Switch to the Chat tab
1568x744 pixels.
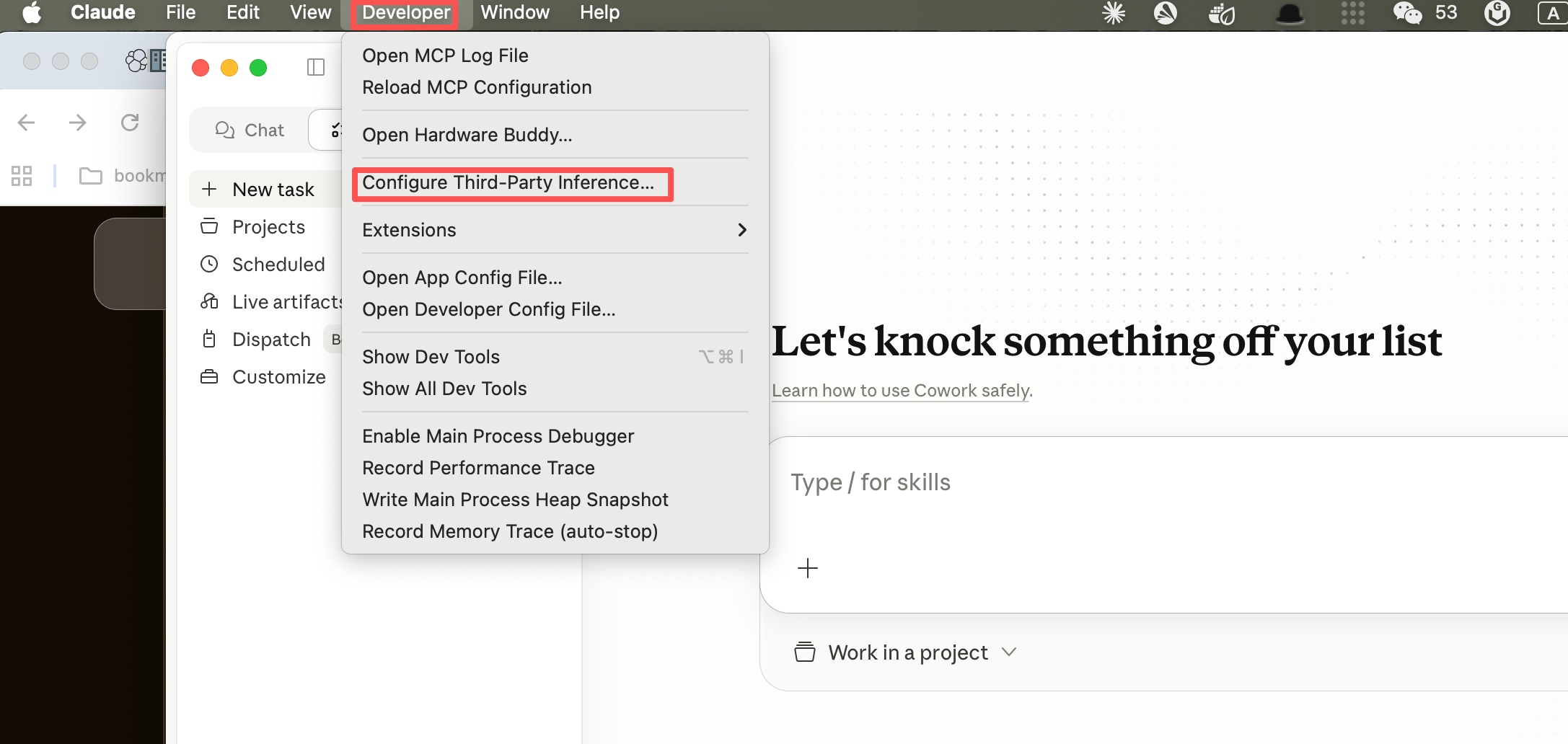(250, 130)
